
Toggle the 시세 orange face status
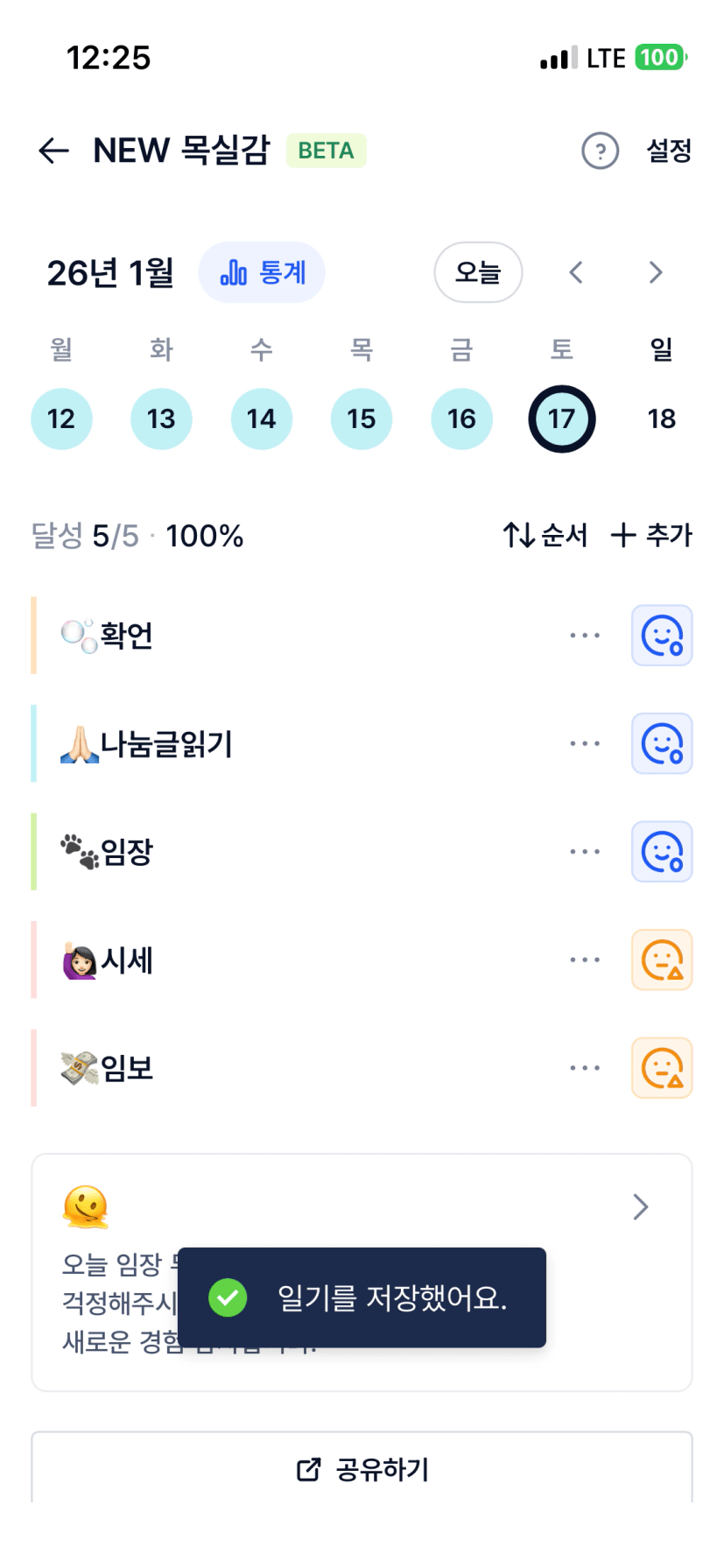pos(662,960)
